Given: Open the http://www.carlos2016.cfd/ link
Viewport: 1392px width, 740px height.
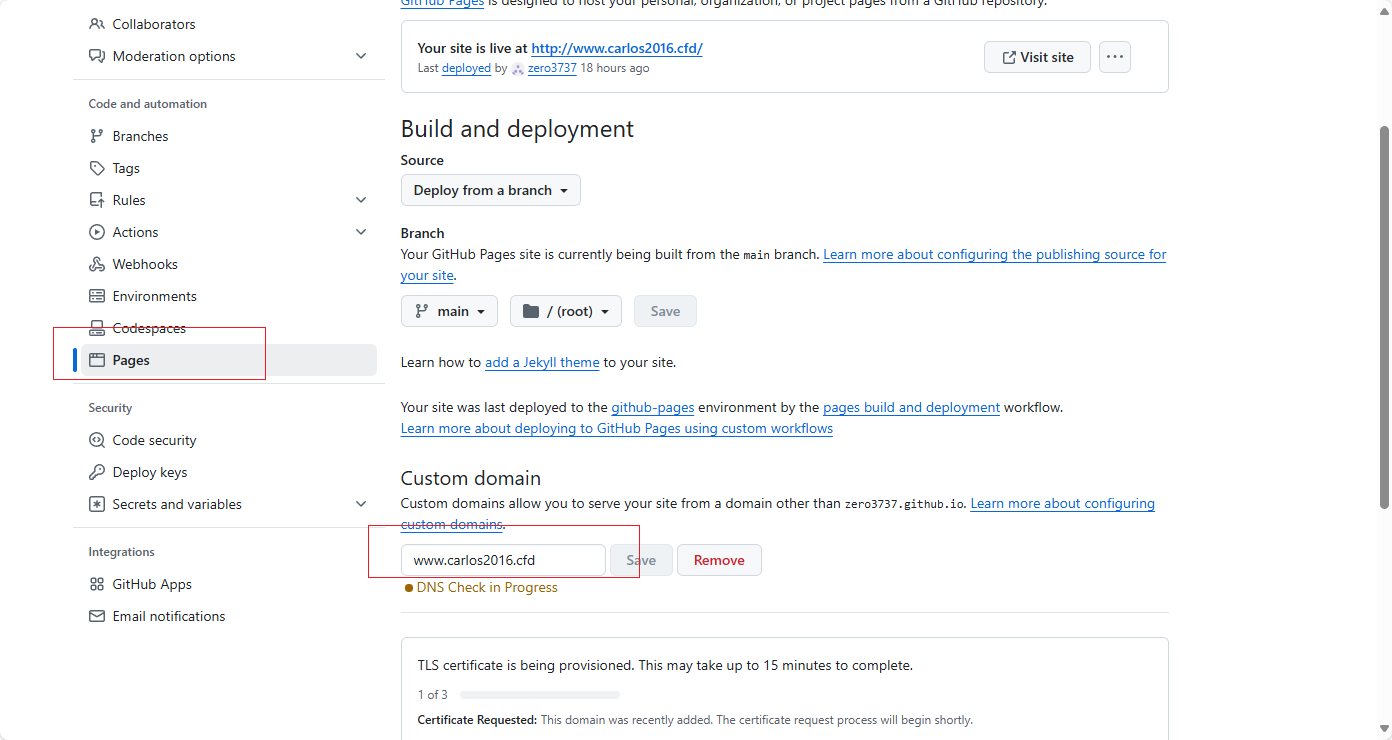Looking at the screenshot, I should [x=617, y=48].
